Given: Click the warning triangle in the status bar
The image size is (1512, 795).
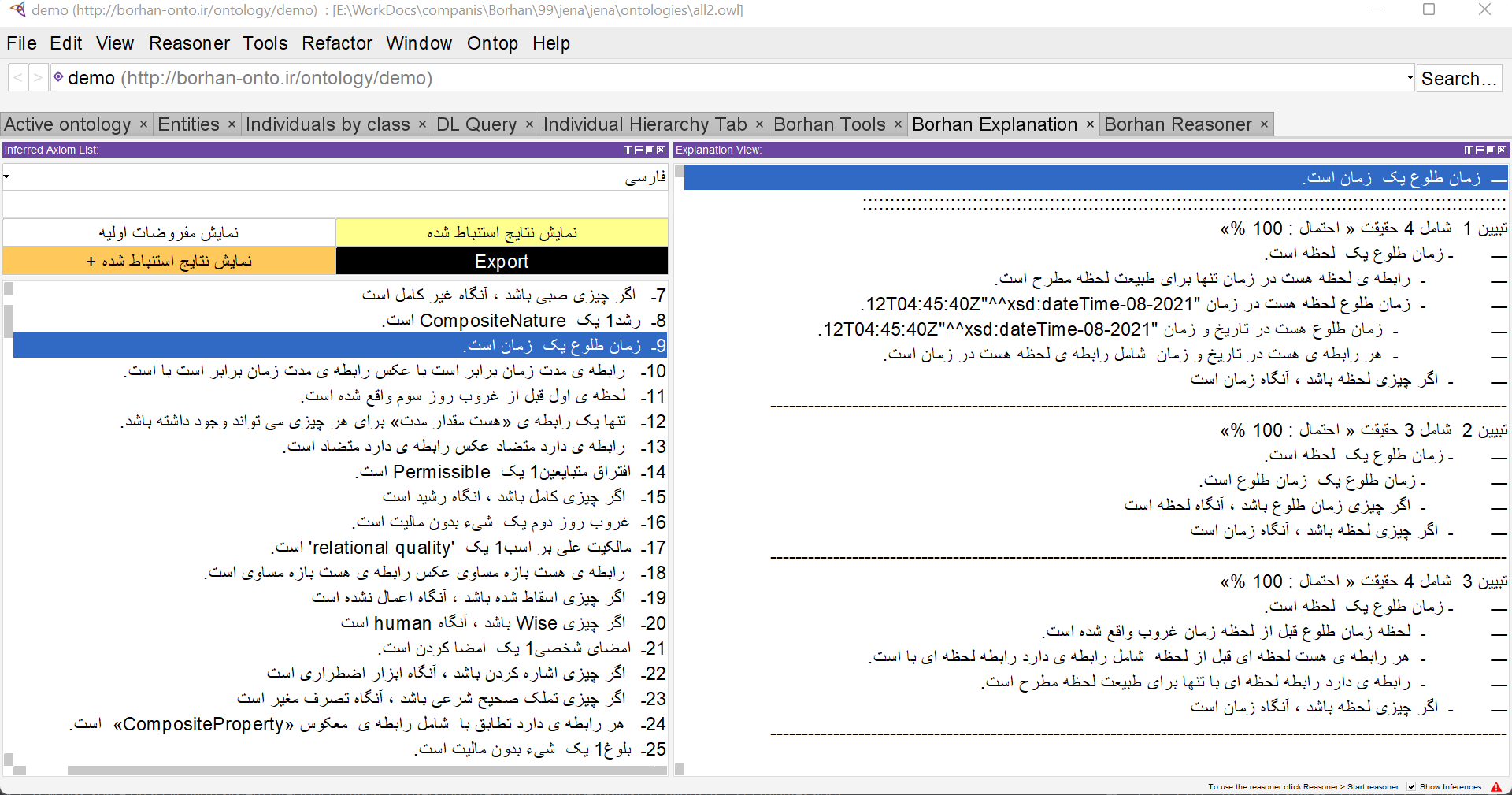Looking at the screenshot, I should click(x=1495, y=786).
